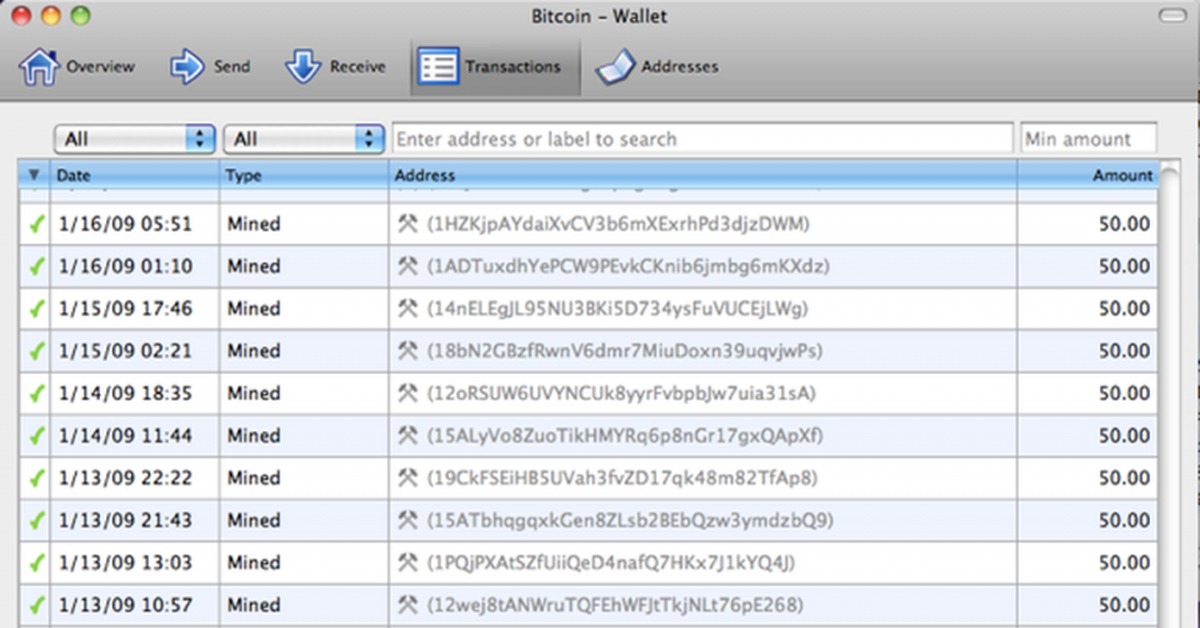Viewport: 1200px width, 628px height.
Task: Click 50.00 amount in 1/13/09 13:03 row
Action: click(1125, 562)
